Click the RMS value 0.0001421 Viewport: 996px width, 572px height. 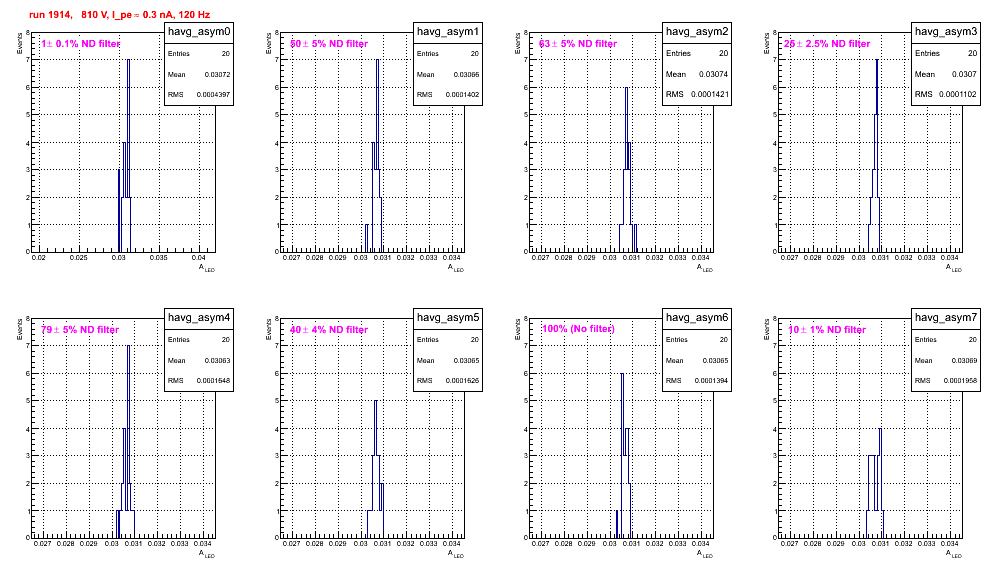[711, 95]
